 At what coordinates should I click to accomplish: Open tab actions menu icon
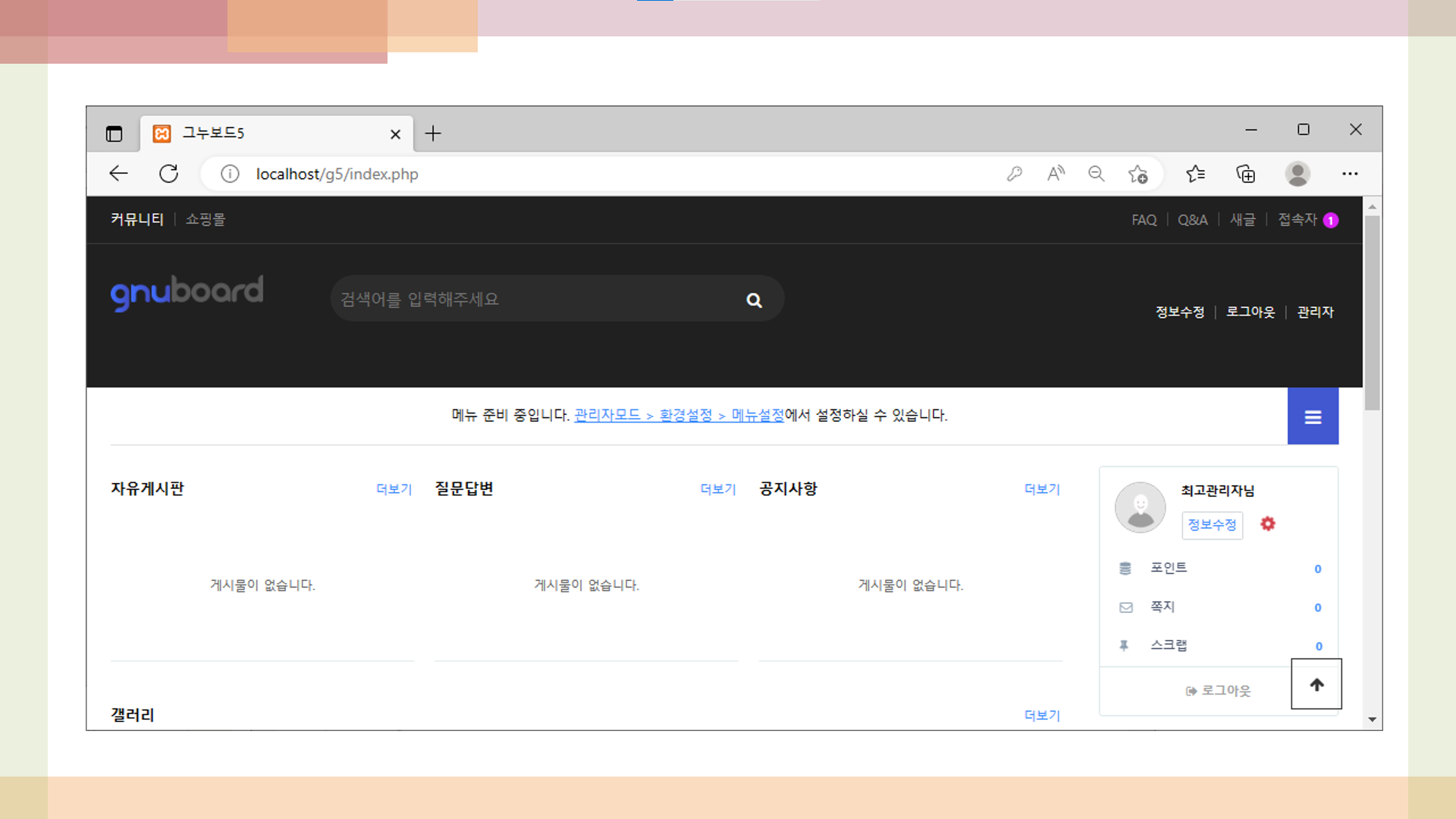[x=114, y=134]
